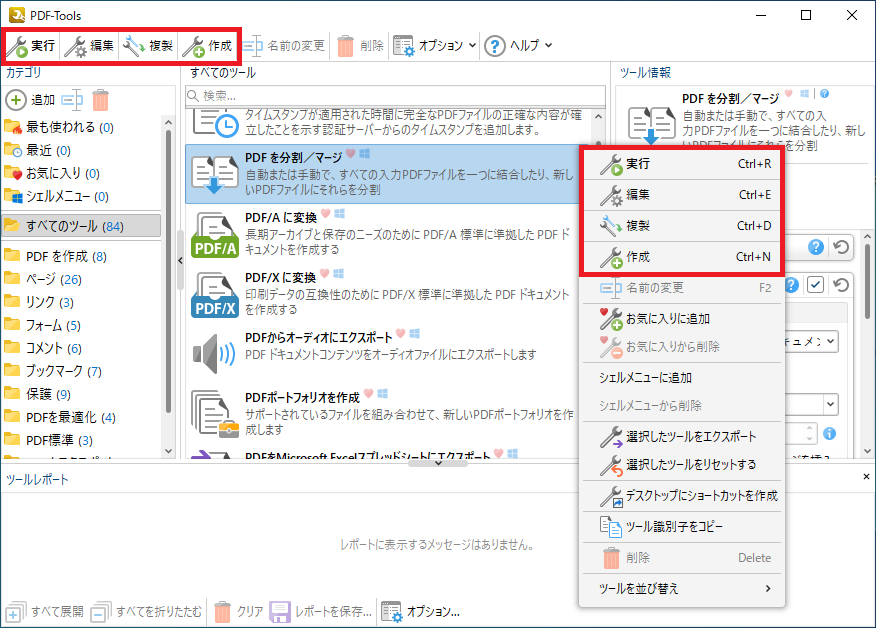Open the ヘルプ dropdown menu
Image resolution: width=876 pixels, height=628 pixels.
(518, 46)
